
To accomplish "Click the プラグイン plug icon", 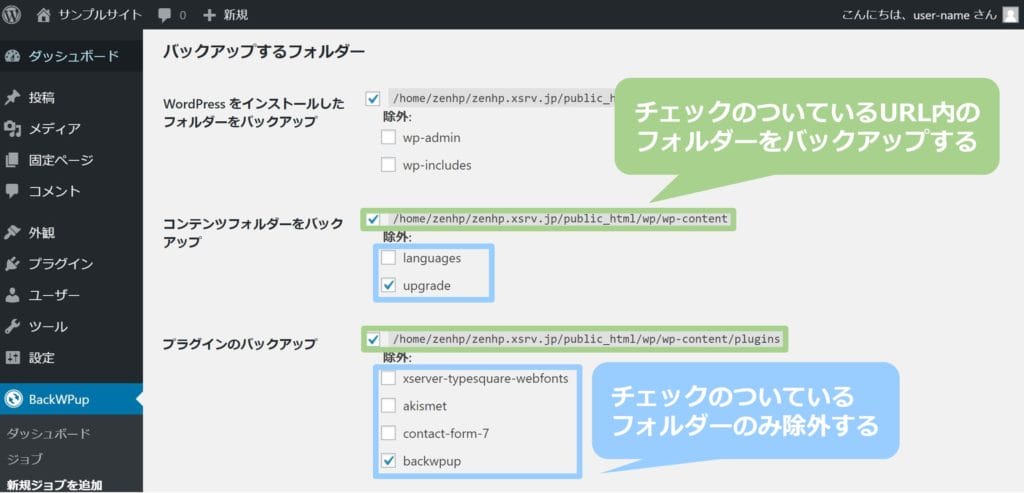I will (x=13, y=264).
